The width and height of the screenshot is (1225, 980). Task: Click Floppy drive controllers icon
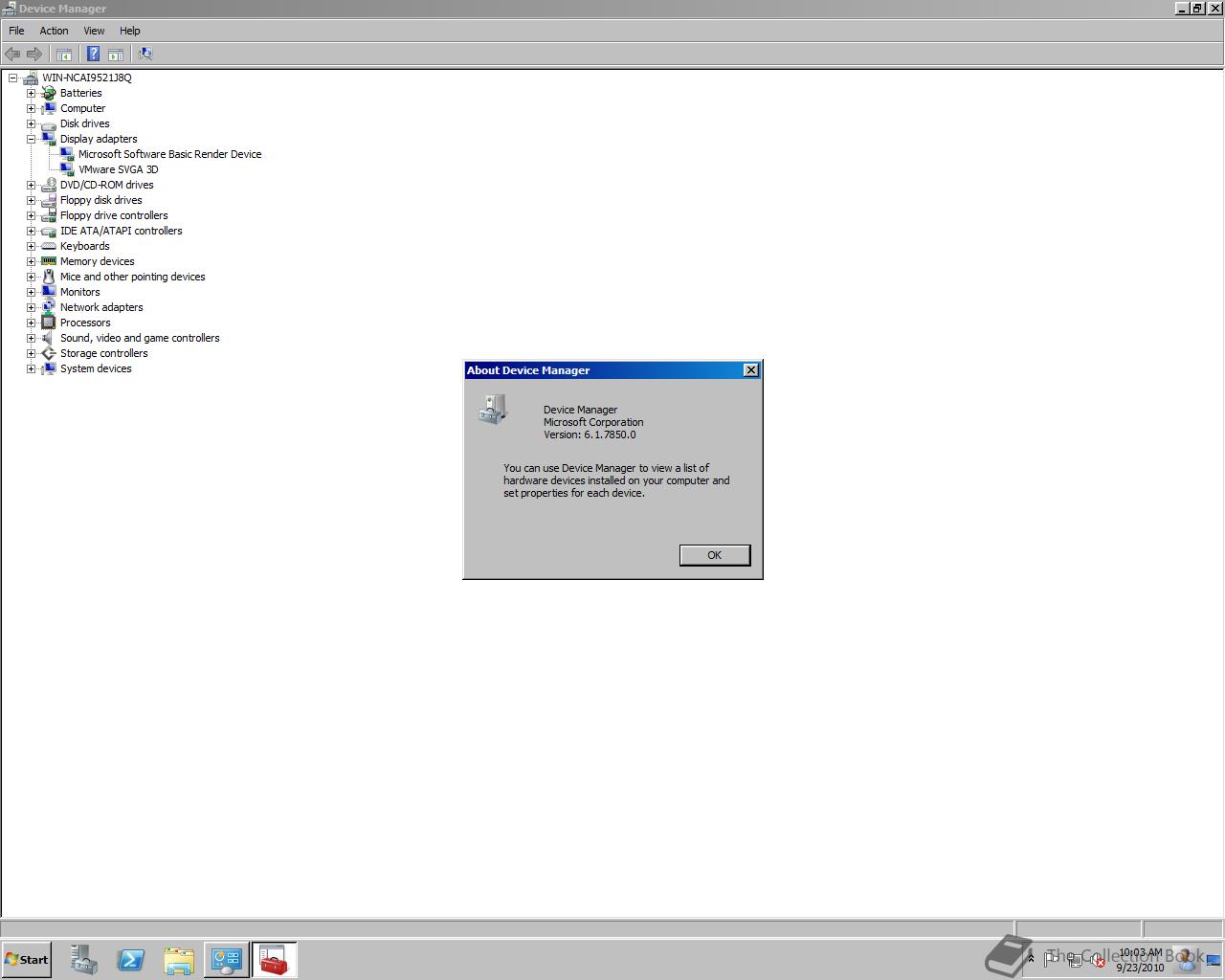49,215
